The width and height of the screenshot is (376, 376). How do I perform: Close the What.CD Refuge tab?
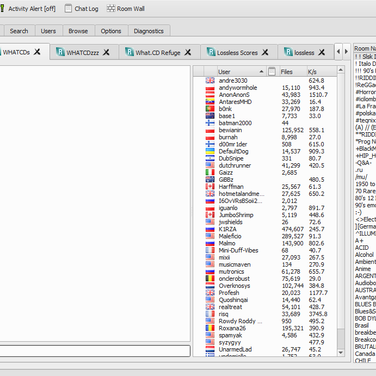tap(188, 52)
